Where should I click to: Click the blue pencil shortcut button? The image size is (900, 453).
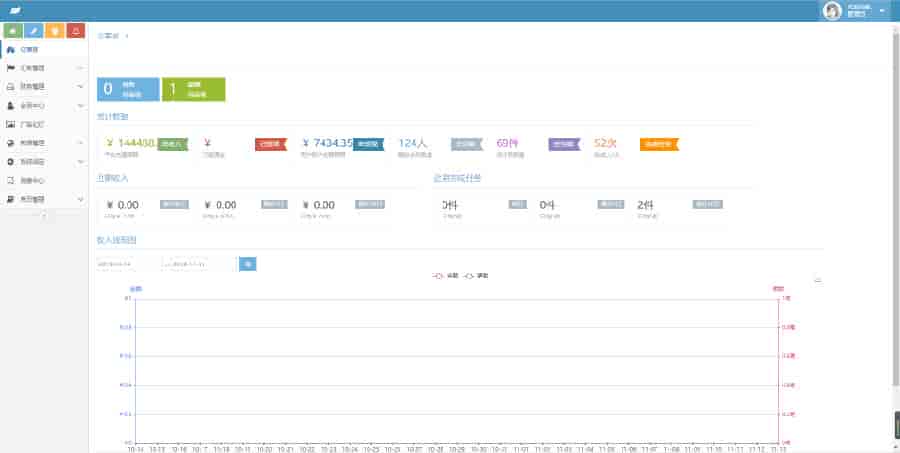coord(34,31)
